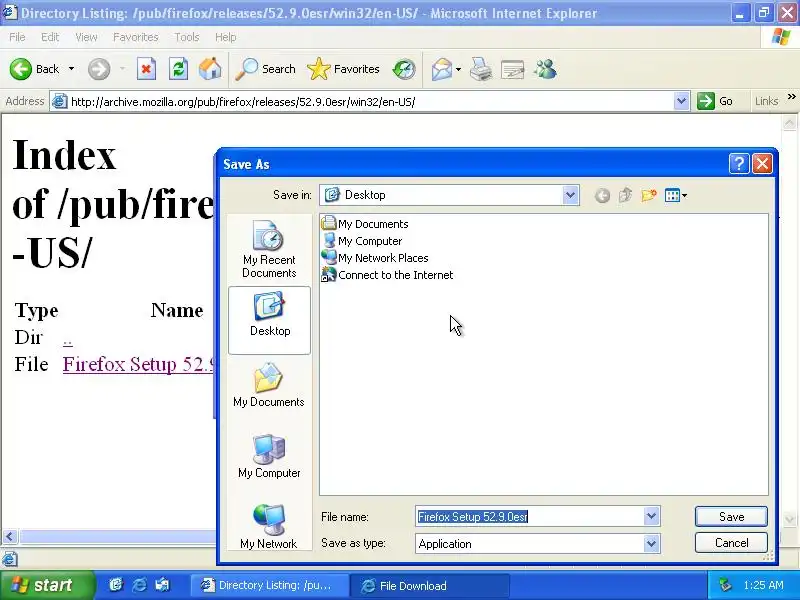Expand the Save as type dropdown arrow
Viewport: 800px width, 600px height.
(x=652, y=543)
